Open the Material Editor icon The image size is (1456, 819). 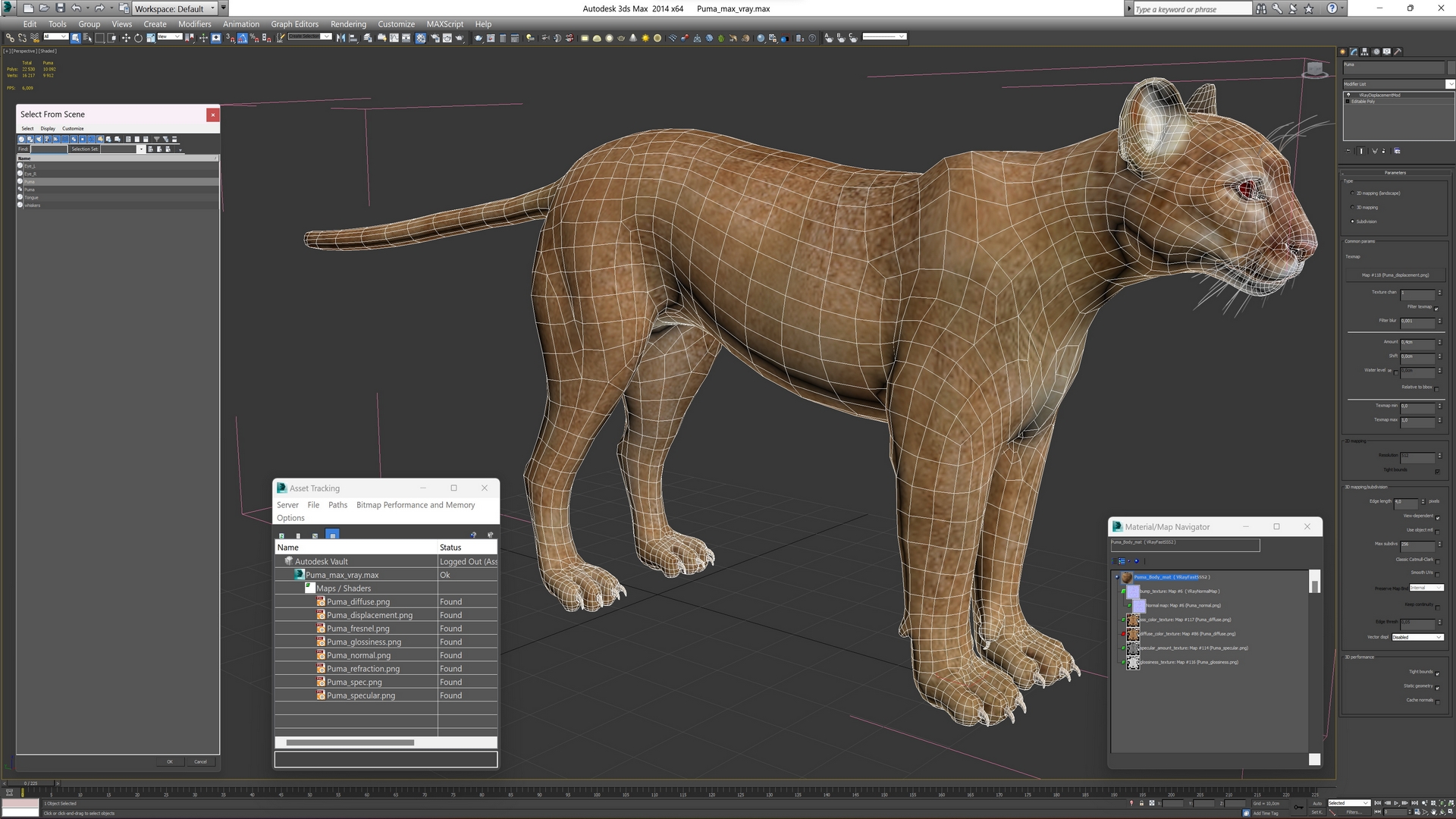[x=420, y=37]
